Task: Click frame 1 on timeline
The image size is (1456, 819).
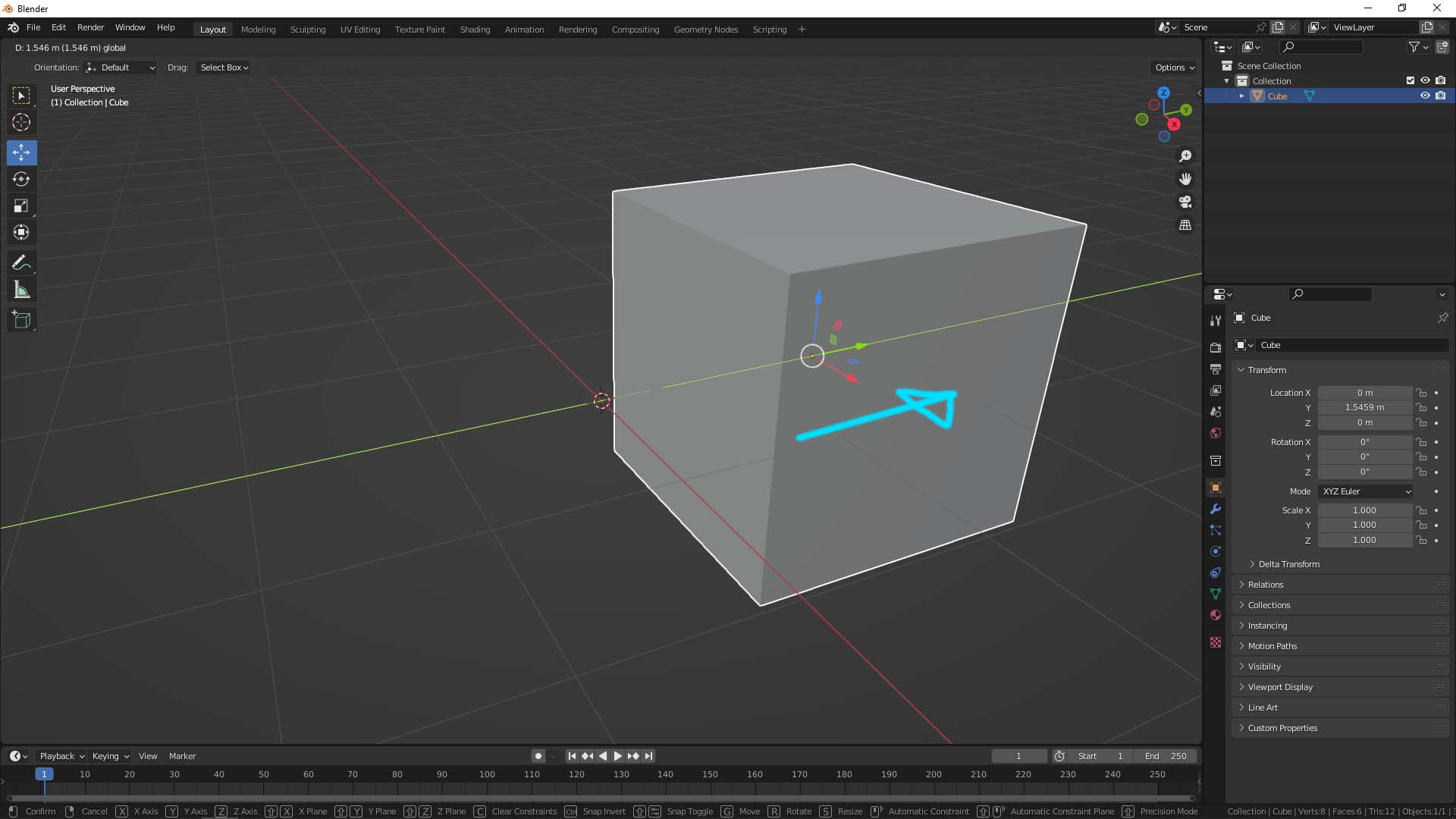Action: coord(43,774)
